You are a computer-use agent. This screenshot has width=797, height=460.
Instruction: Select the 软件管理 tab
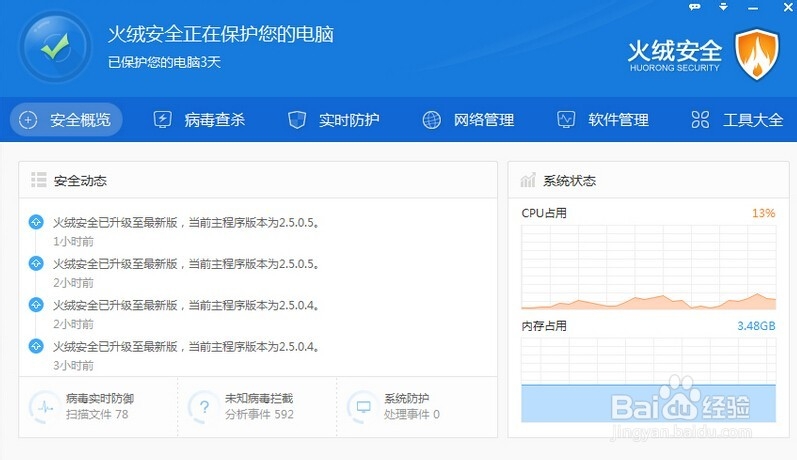(603, 120)
